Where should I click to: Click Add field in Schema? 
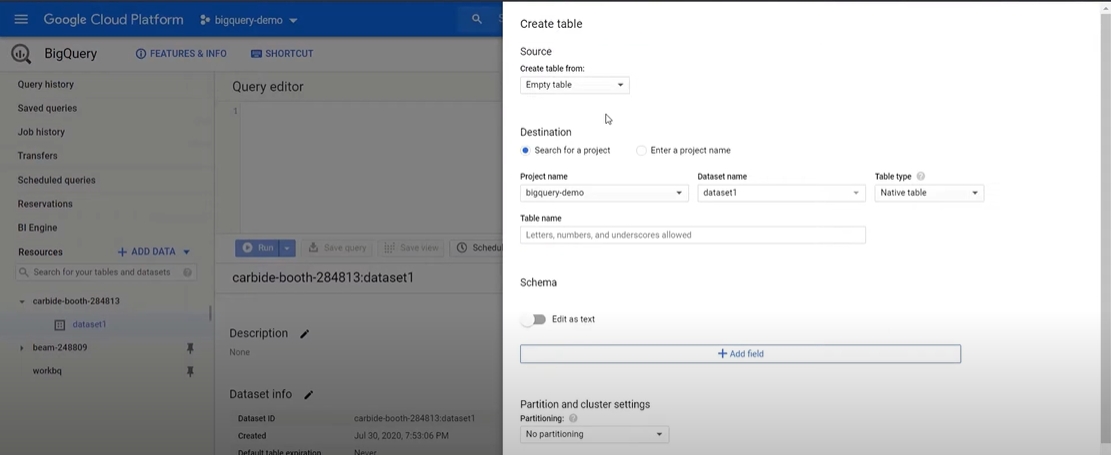(x=740, y=354)
